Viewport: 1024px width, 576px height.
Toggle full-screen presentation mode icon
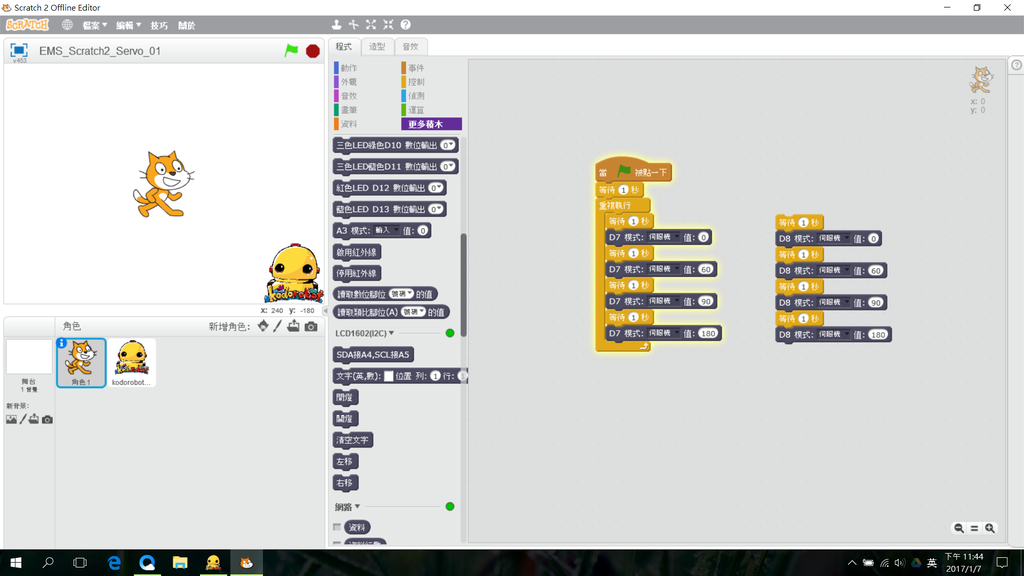[18, 50]
